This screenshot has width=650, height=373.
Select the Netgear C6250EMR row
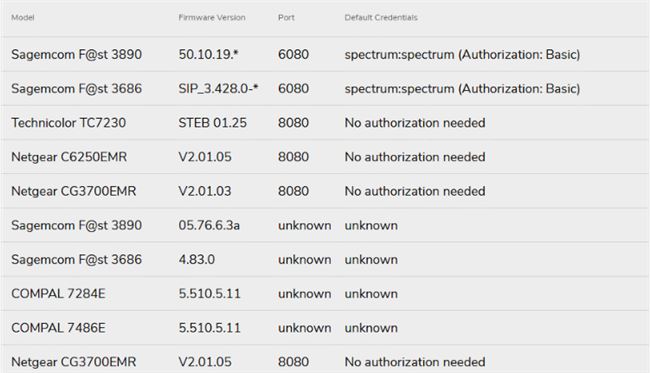325,157
